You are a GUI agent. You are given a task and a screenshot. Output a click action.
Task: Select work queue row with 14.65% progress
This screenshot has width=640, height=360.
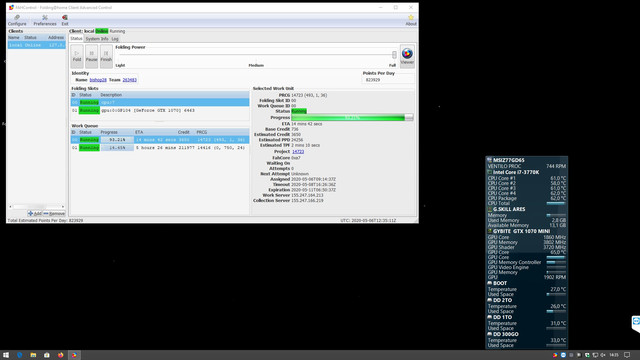(x=160, y=147)
